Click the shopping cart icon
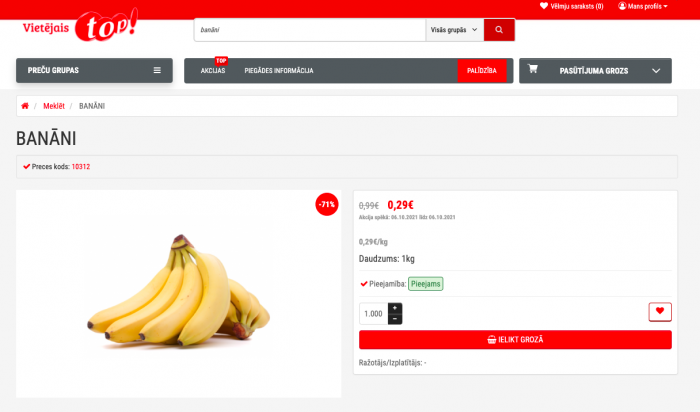The image size is (700, 412). (533, 69)
